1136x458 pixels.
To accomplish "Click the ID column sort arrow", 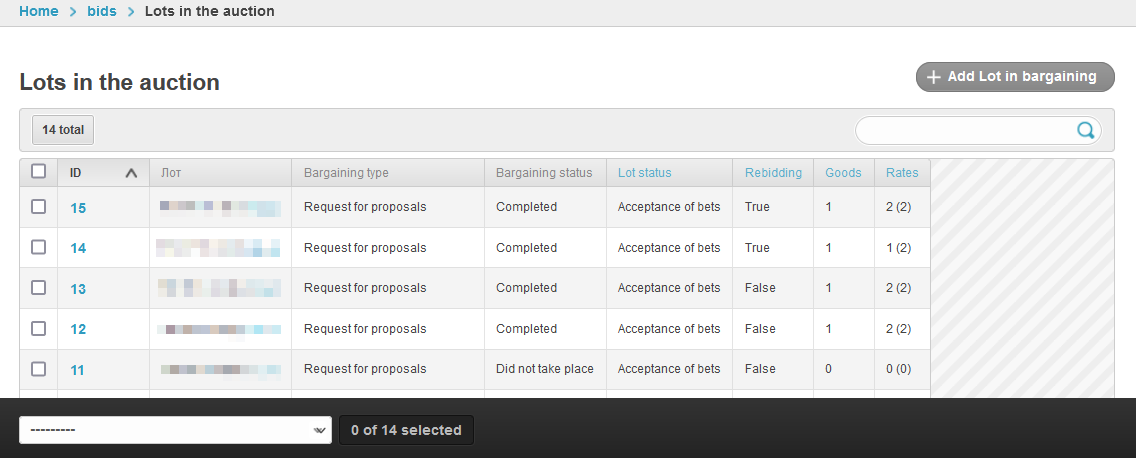I will 131,173.
